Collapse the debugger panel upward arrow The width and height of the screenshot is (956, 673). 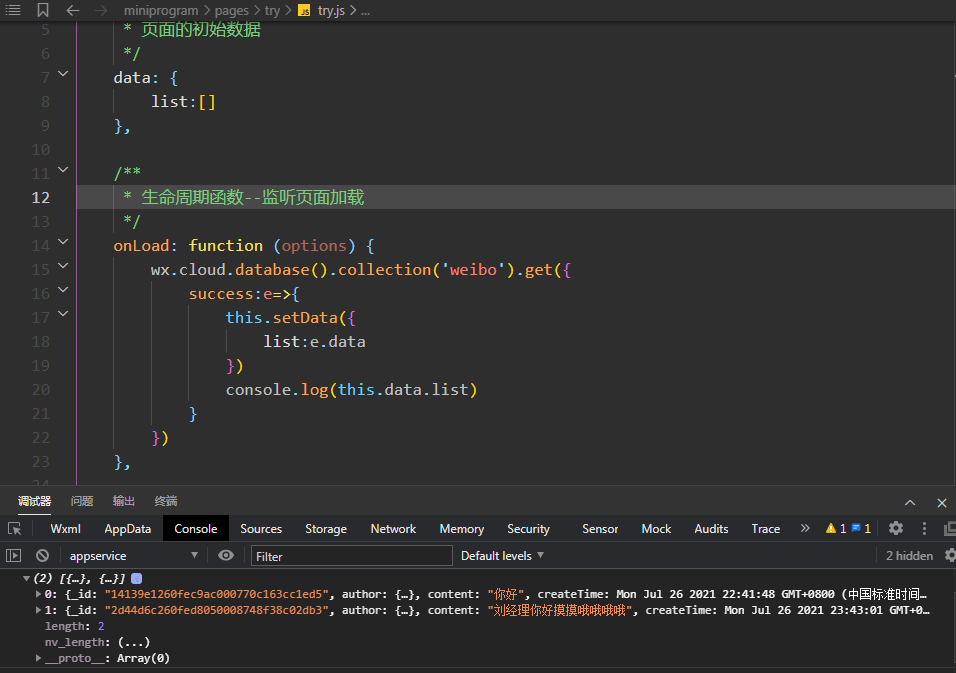click(x=910, y=502)
